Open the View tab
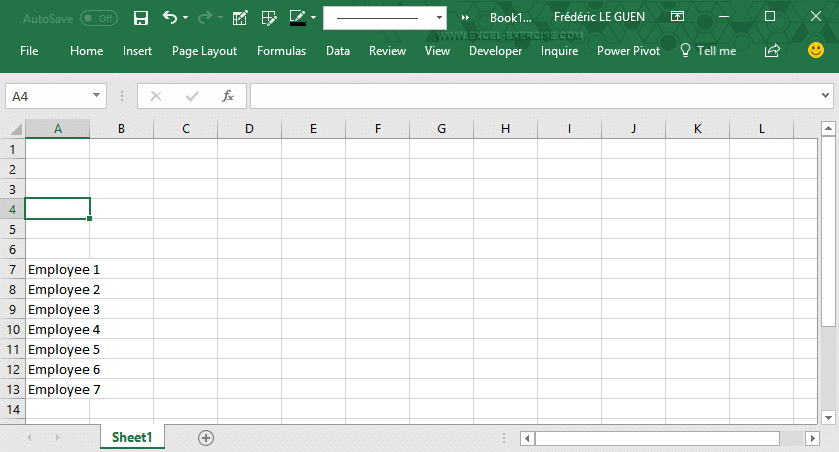This screenshot has width=839, height=452. [437, 51]
